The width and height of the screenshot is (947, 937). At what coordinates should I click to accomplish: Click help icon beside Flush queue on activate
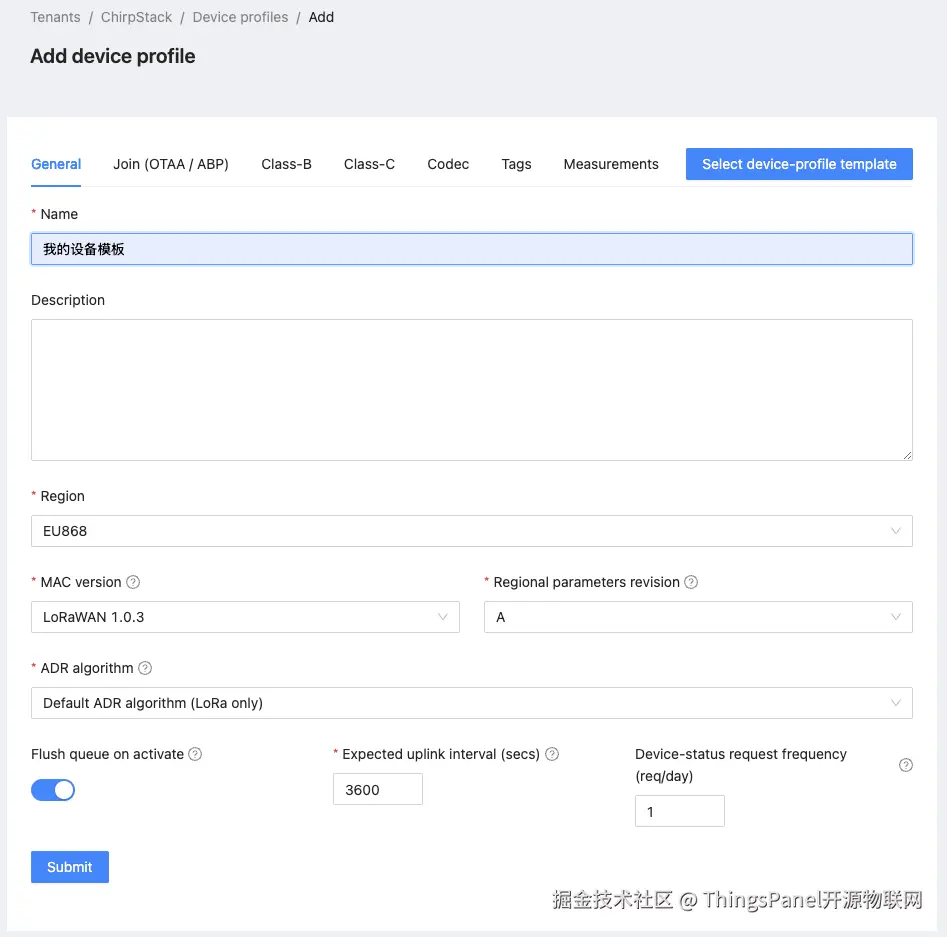195,754
